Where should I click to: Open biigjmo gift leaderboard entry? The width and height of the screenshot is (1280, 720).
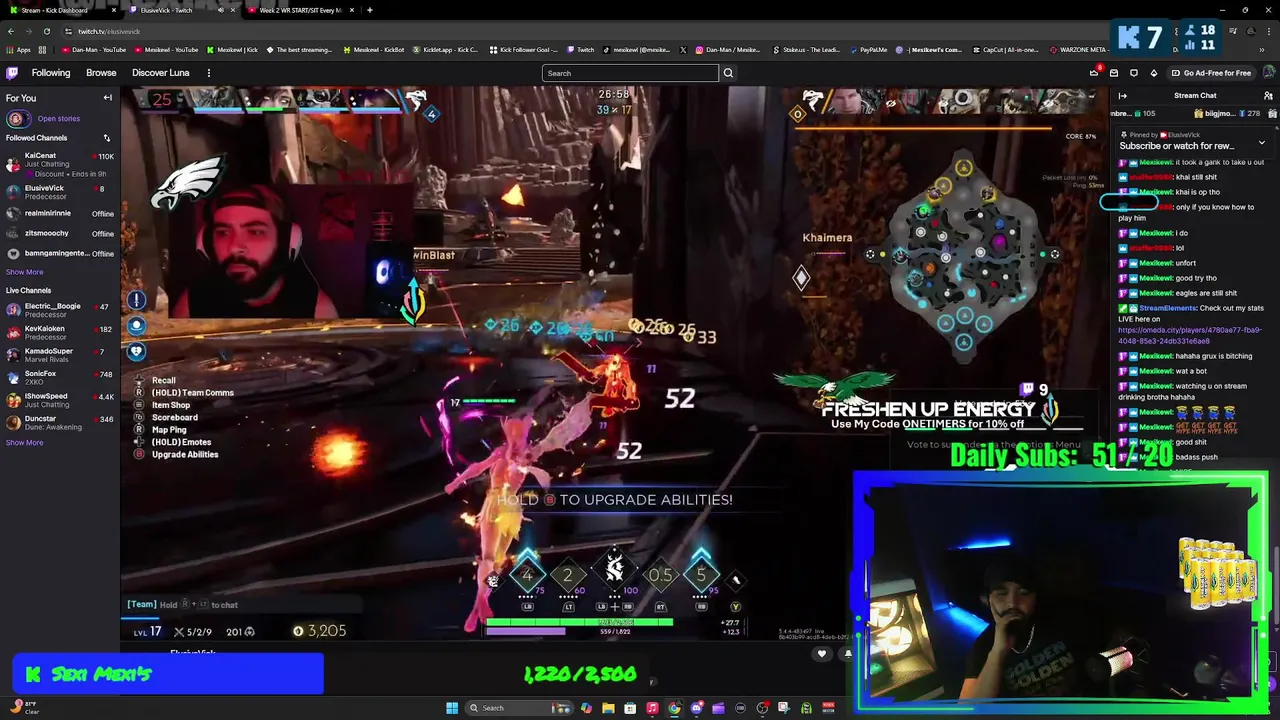(1227, 113)
